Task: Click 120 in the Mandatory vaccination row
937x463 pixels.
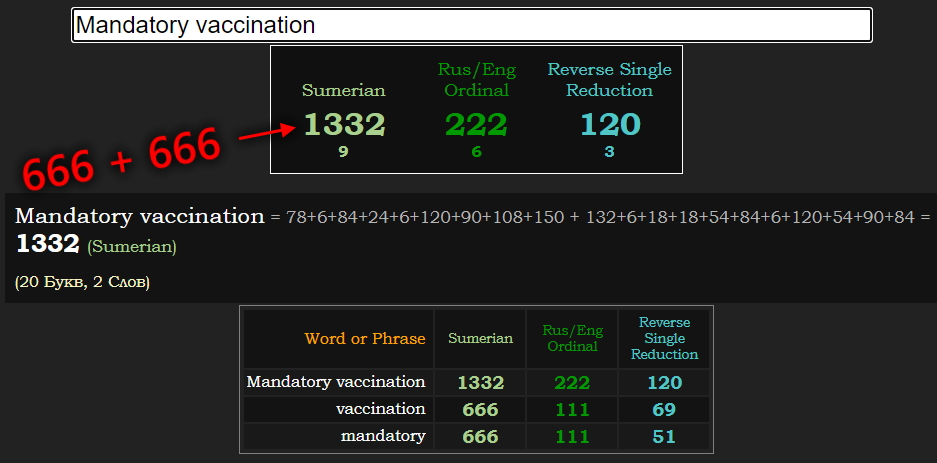Action: 665,382
